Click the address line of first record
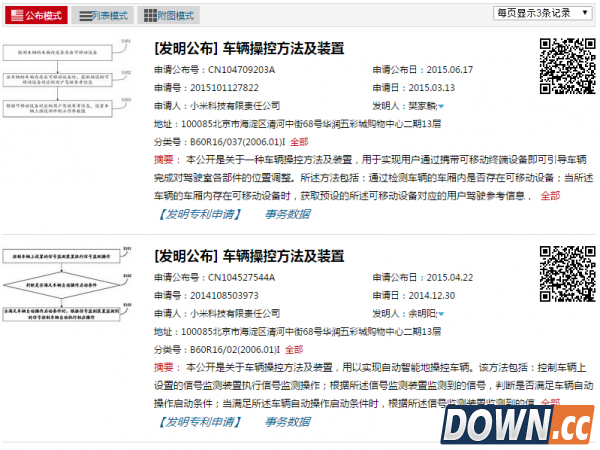This screenshot has width=600, height=450. 297,124
